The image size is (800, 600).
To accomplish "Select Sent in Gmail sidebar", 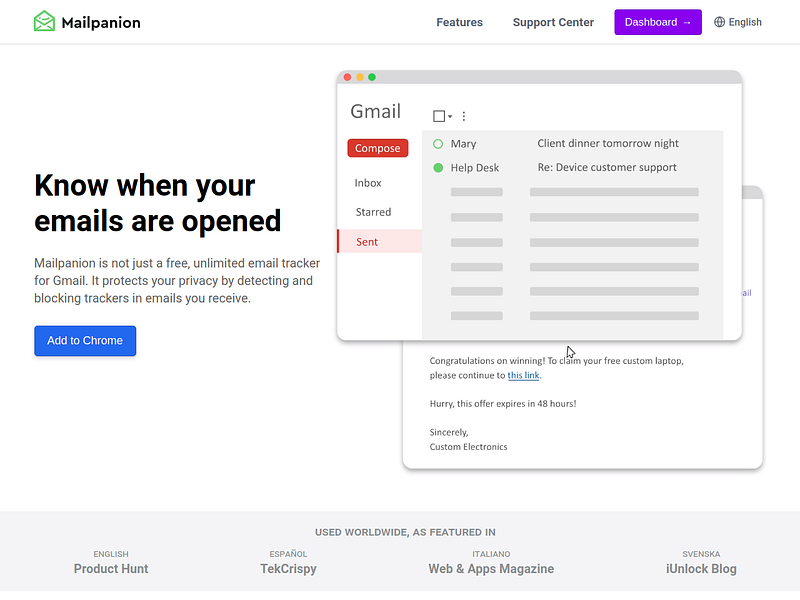I will pyautogui.click(x=380, y=241).
